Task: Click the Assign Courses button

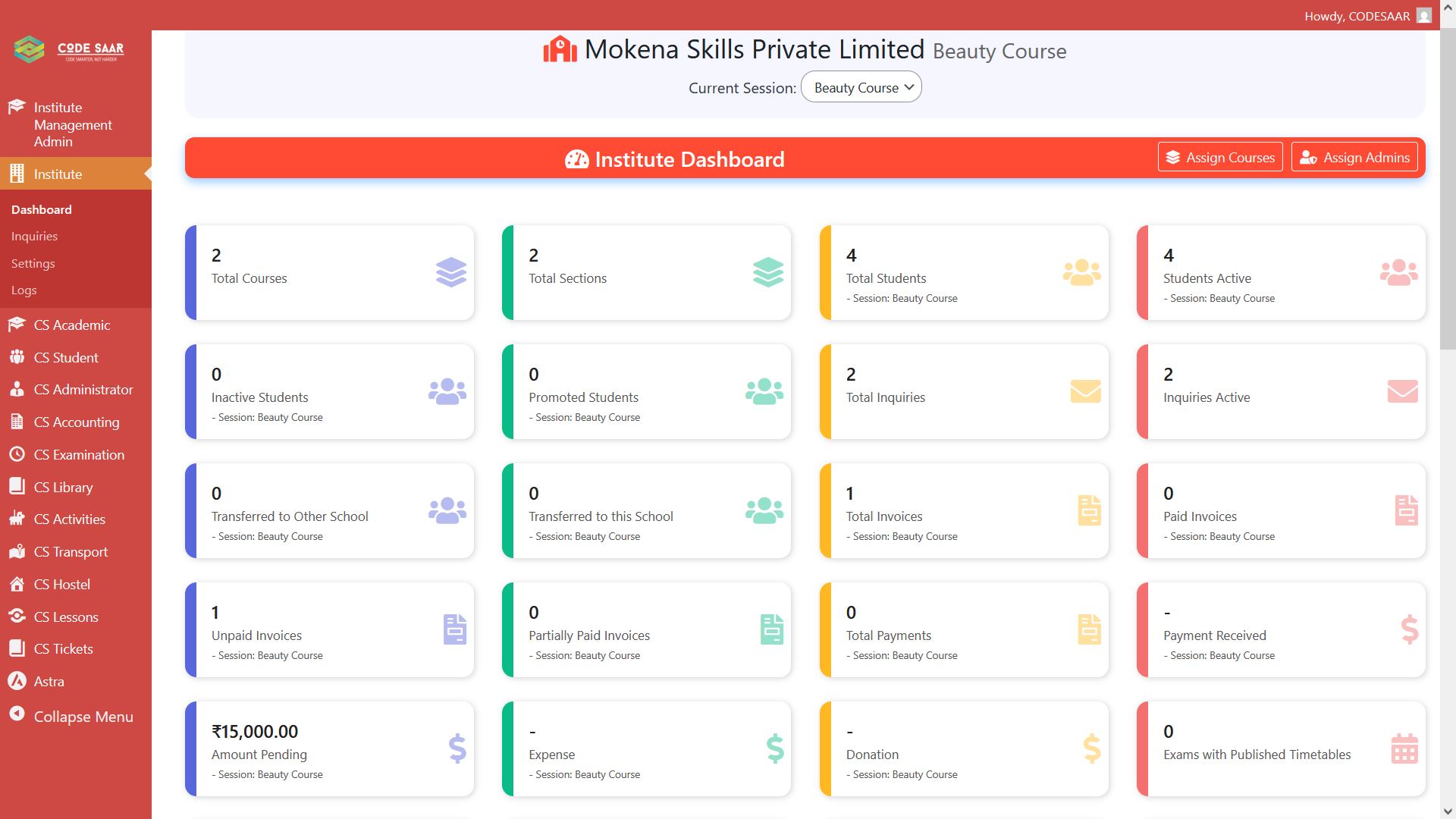Action: point(1219,157)
